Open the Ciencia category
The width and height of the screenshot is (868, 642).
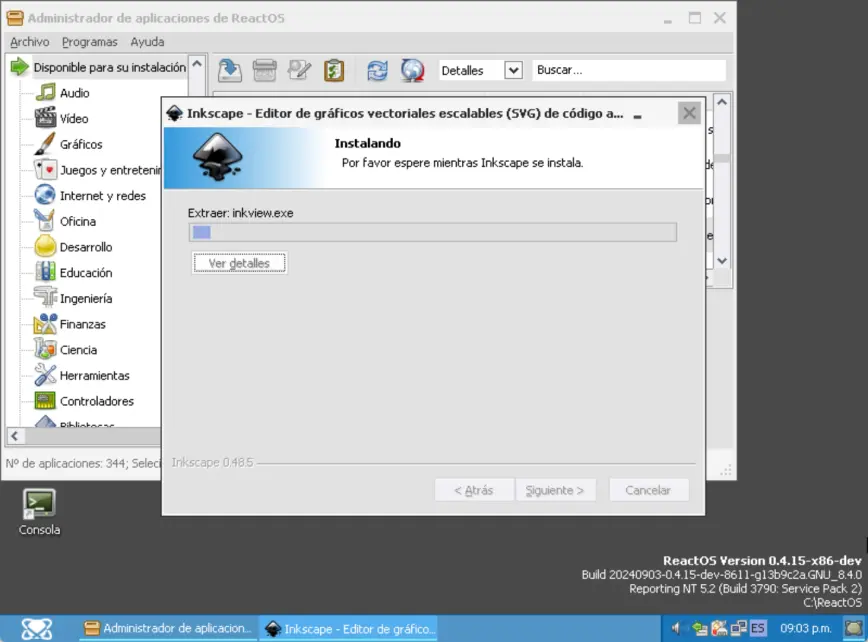tap(78, 350)
